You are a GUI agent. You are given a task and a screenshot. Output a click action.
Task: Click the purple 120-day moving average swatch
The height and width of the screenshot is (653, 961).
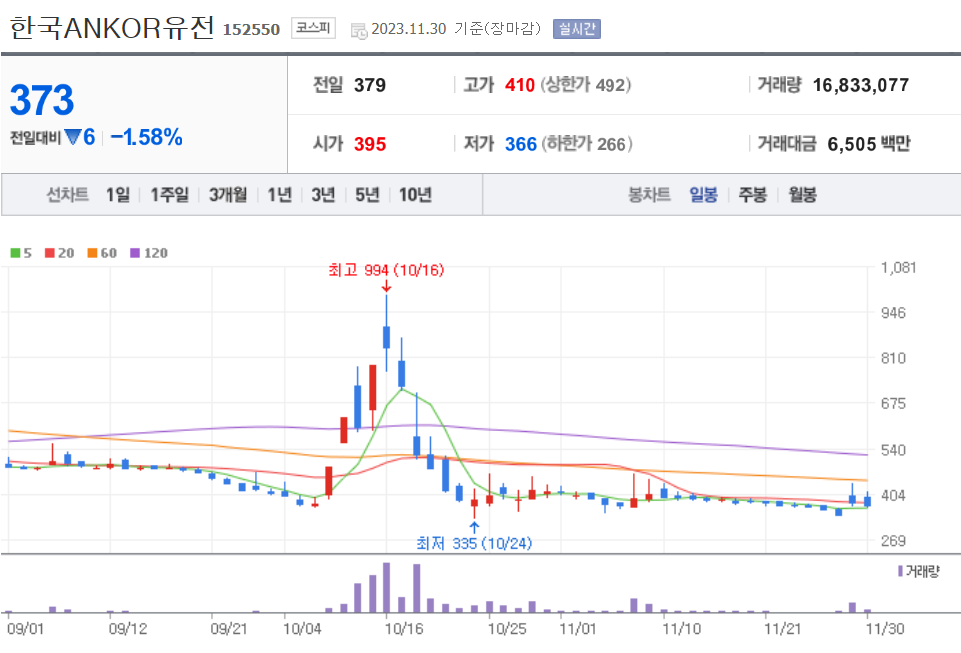[135, 253]
